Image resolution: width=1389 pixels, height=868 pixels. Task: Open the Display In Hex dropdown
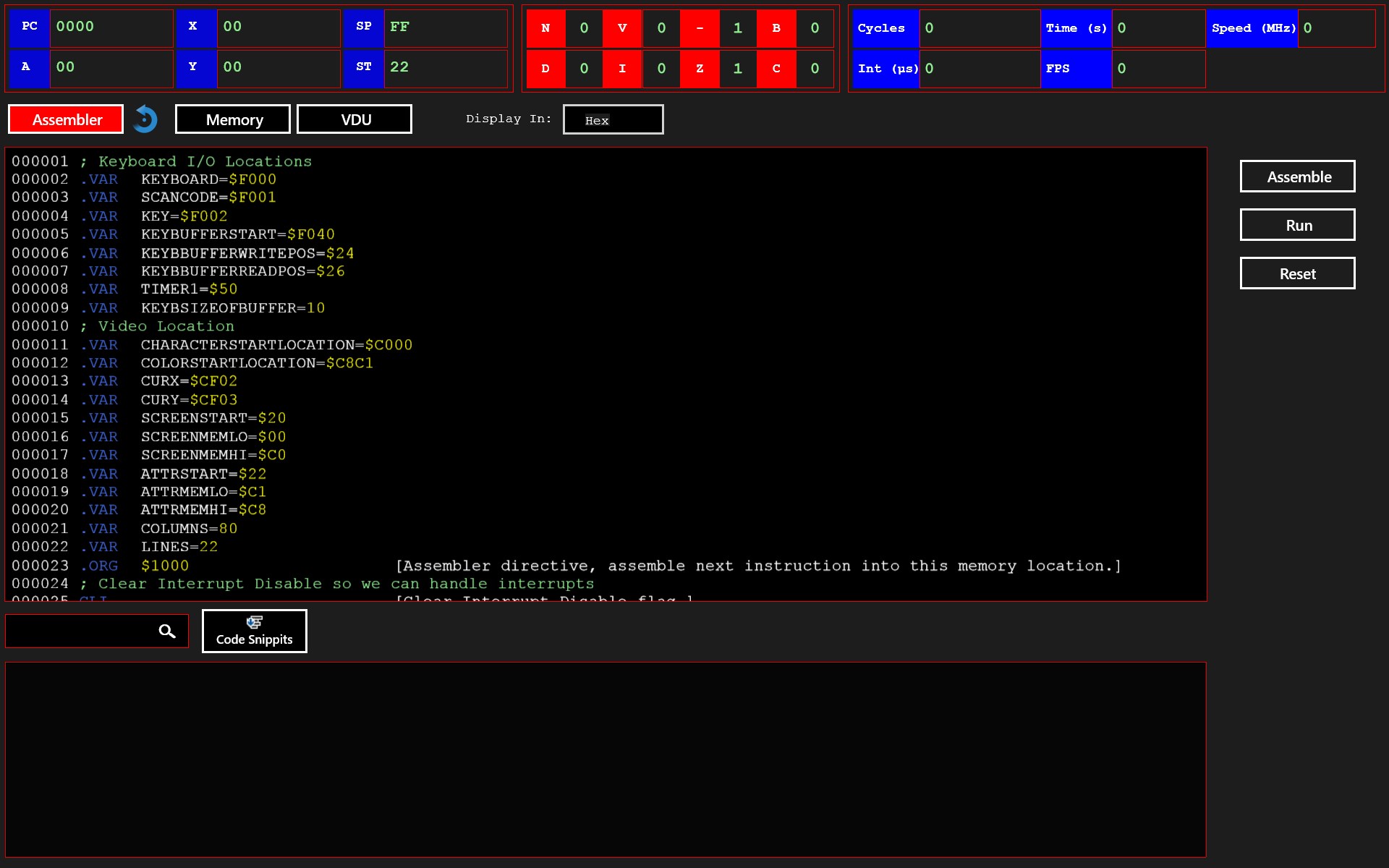pyautogui.click(x=613, y=120)
